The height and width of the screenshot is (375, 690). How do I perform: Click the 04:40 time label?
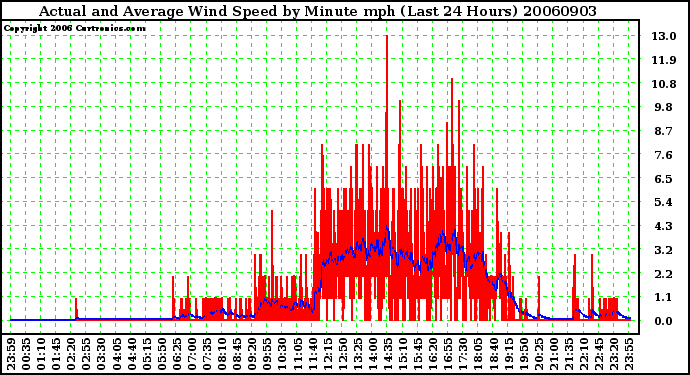click(132, 354)
